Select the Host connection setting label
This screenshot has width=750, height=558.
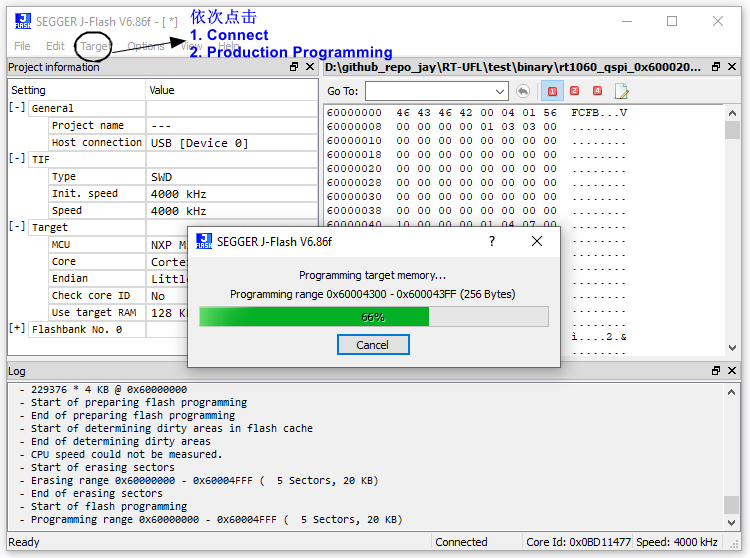click(97, 142)
